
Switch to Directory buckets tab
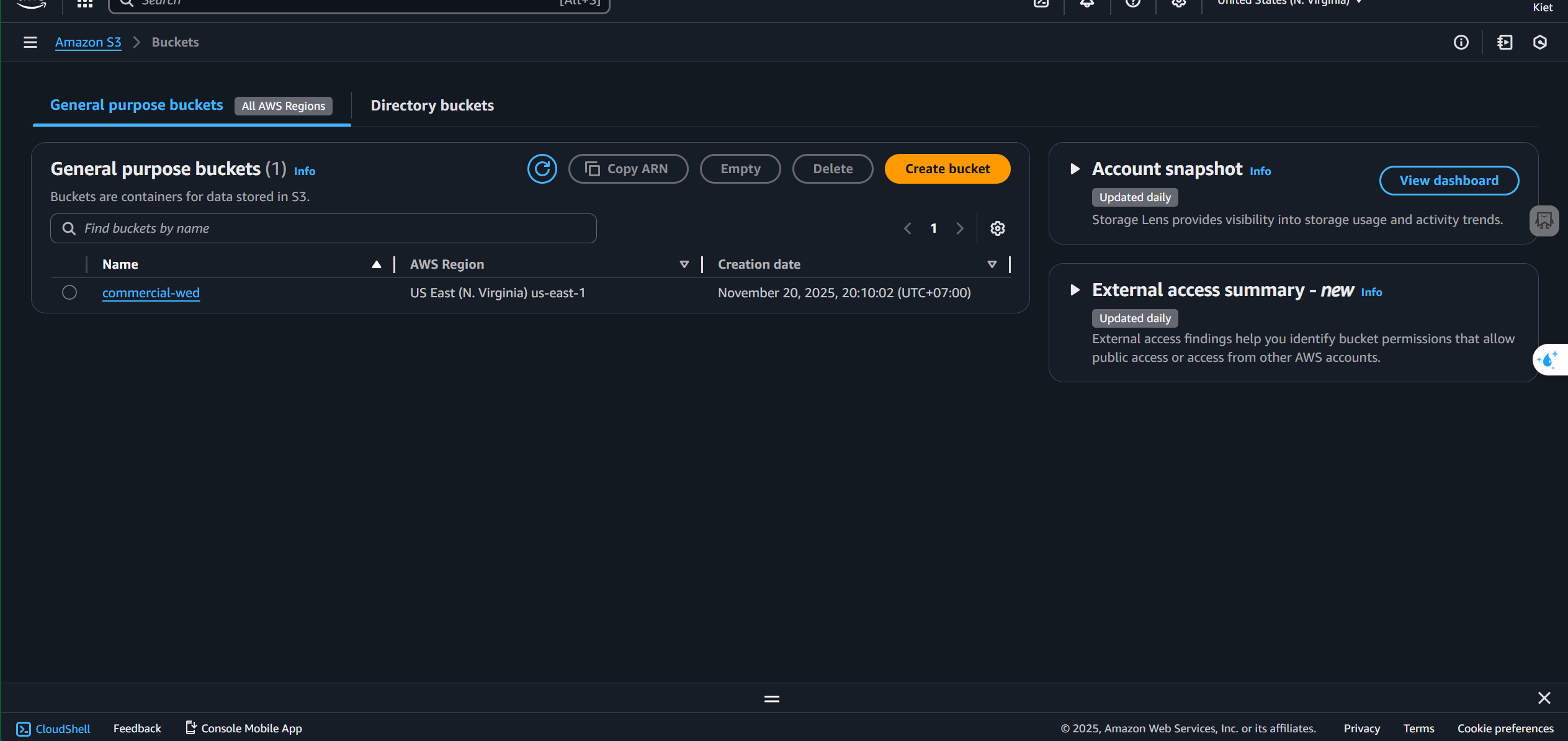point(432,106)
